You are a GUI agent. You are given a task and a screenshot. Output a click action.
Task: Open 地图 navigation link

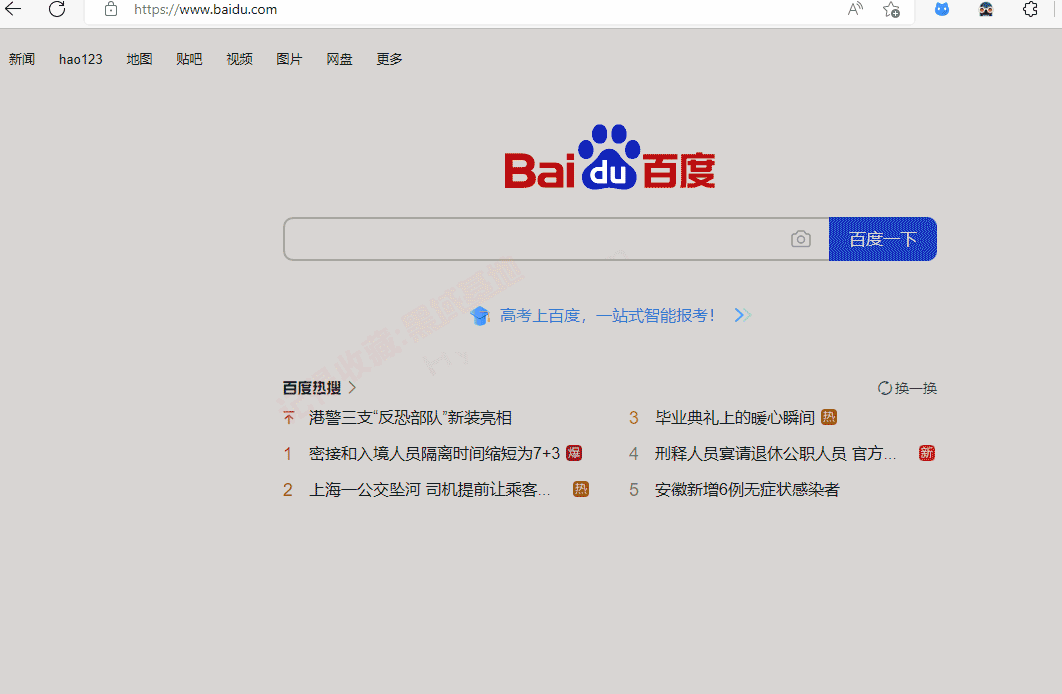tap(140, 59)
